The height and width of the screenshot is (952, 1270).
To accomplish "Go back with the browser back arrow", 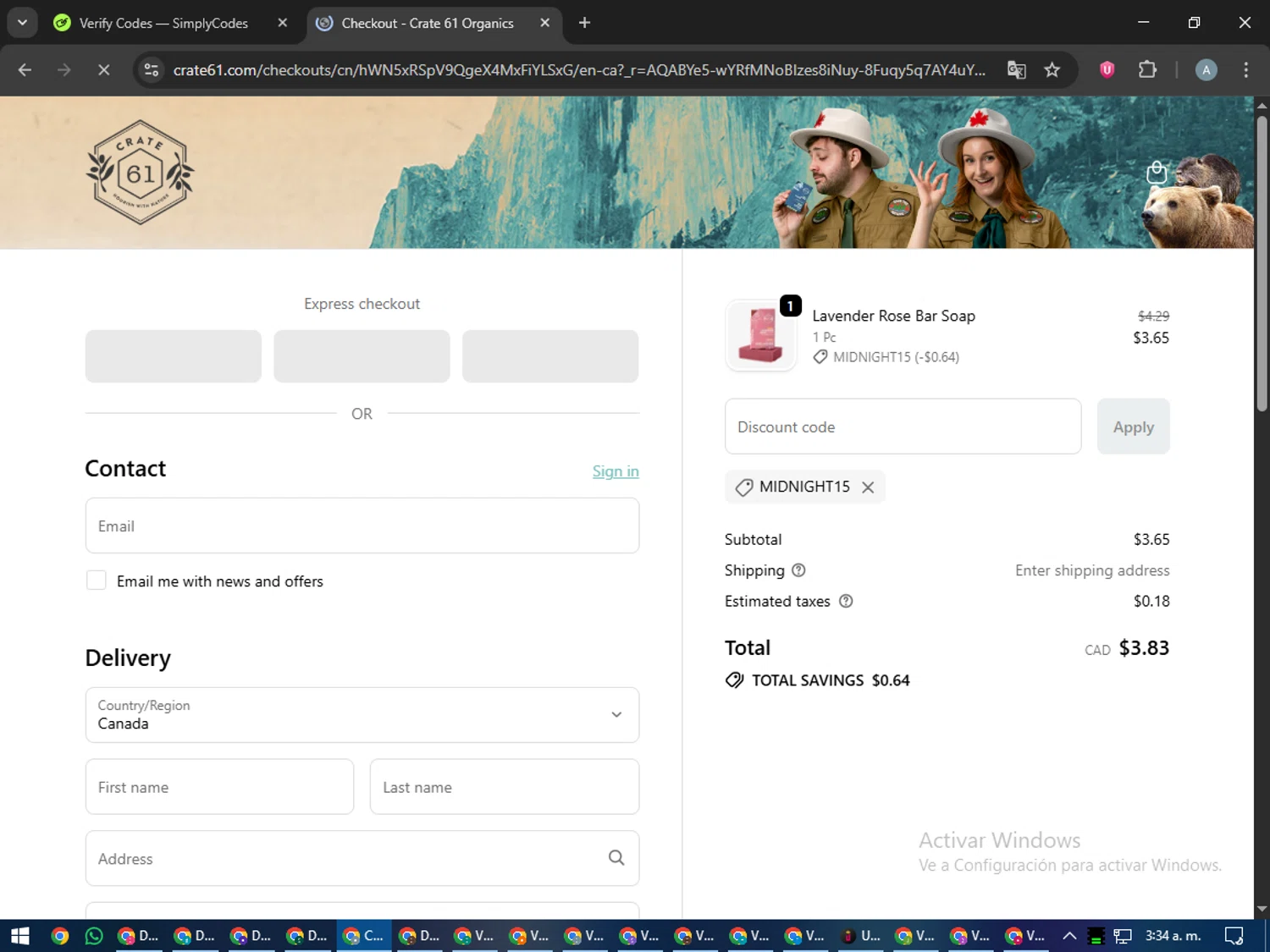I will pyautogui.click(x=25, y=70).
